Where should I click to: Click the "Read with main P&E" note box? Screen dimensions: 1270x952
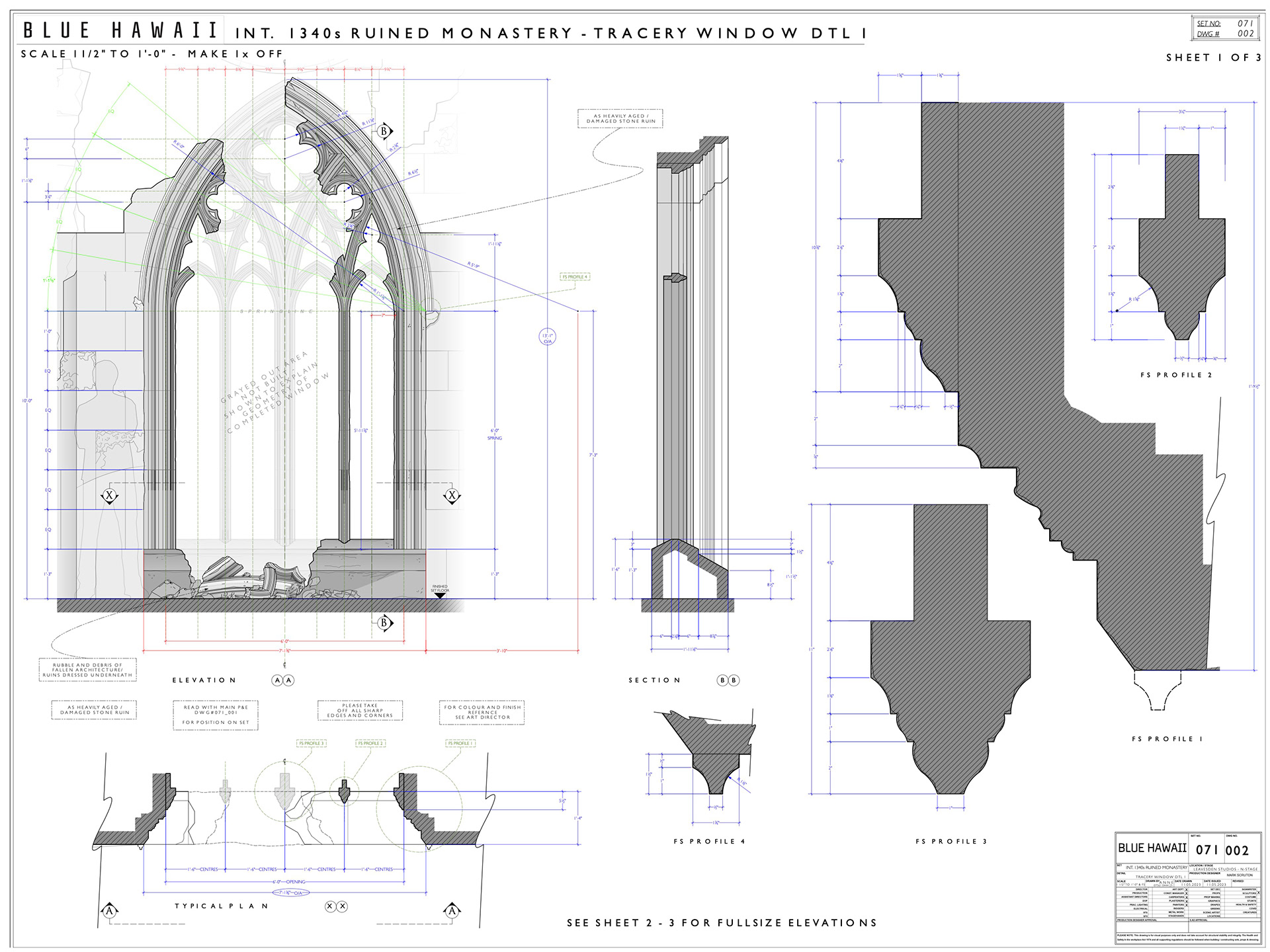click(216, 715)
